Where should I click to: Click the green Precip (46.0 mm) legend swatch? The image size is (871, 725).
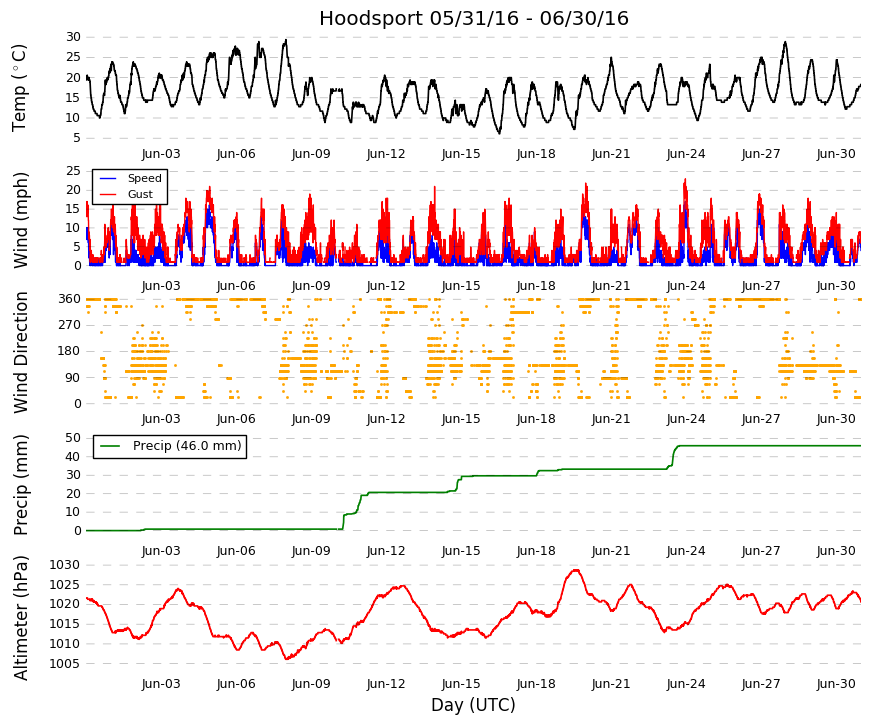coord(110,446)
